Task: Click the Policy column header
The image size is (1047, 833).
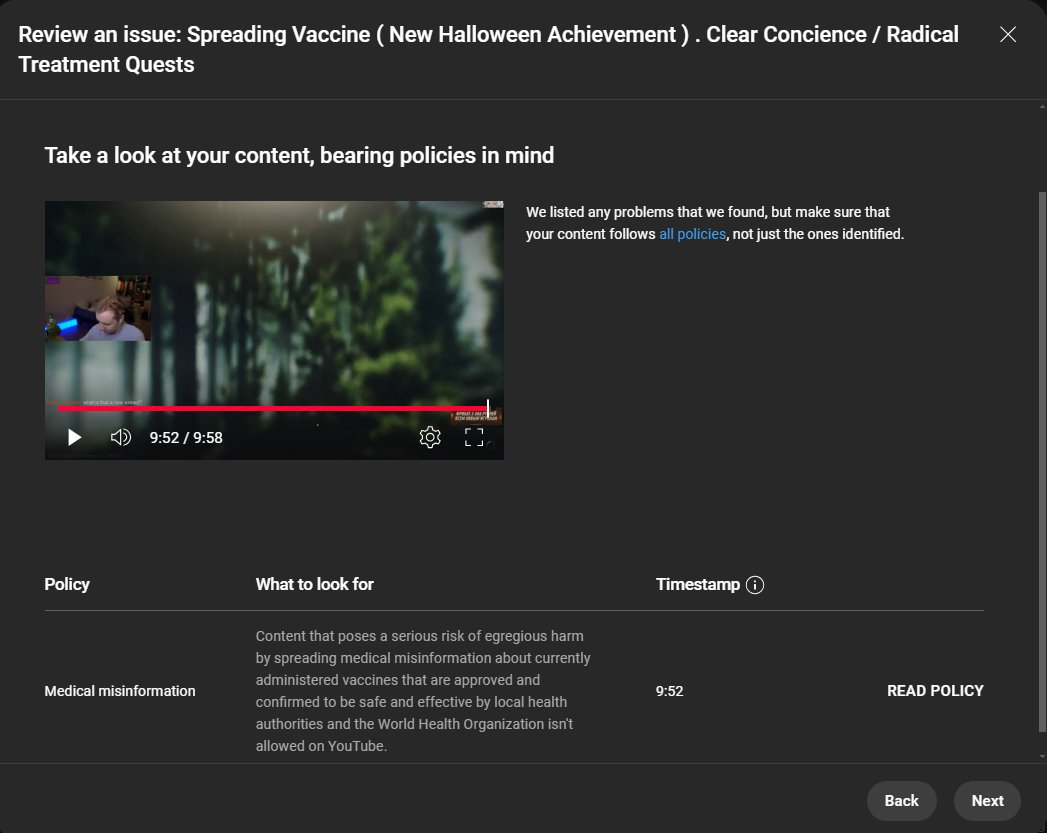Action: pyautogui.click(x=67, y=584)
